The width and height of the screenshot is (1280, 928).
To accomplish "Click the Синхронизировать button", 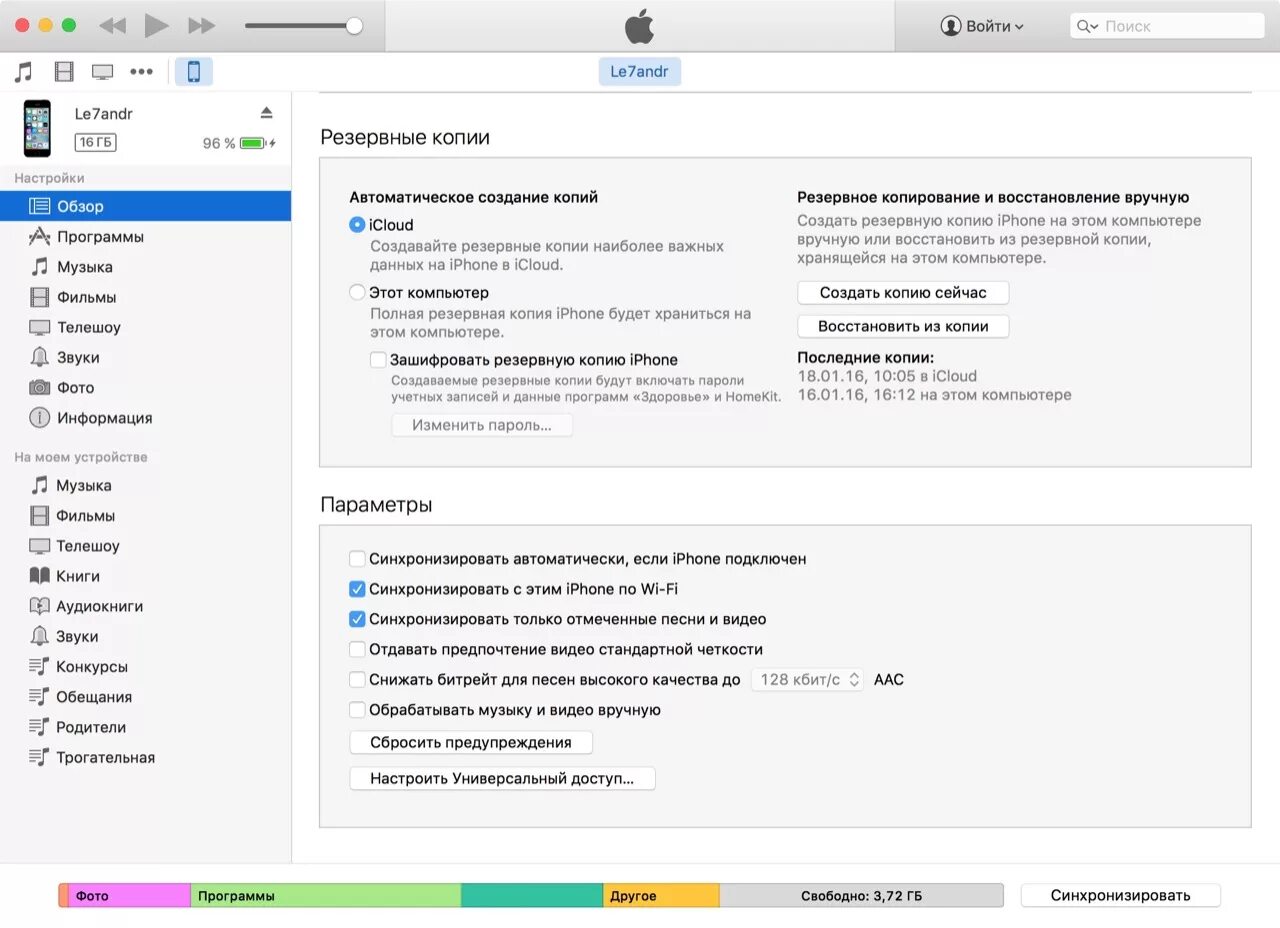I will [1120, 896].
